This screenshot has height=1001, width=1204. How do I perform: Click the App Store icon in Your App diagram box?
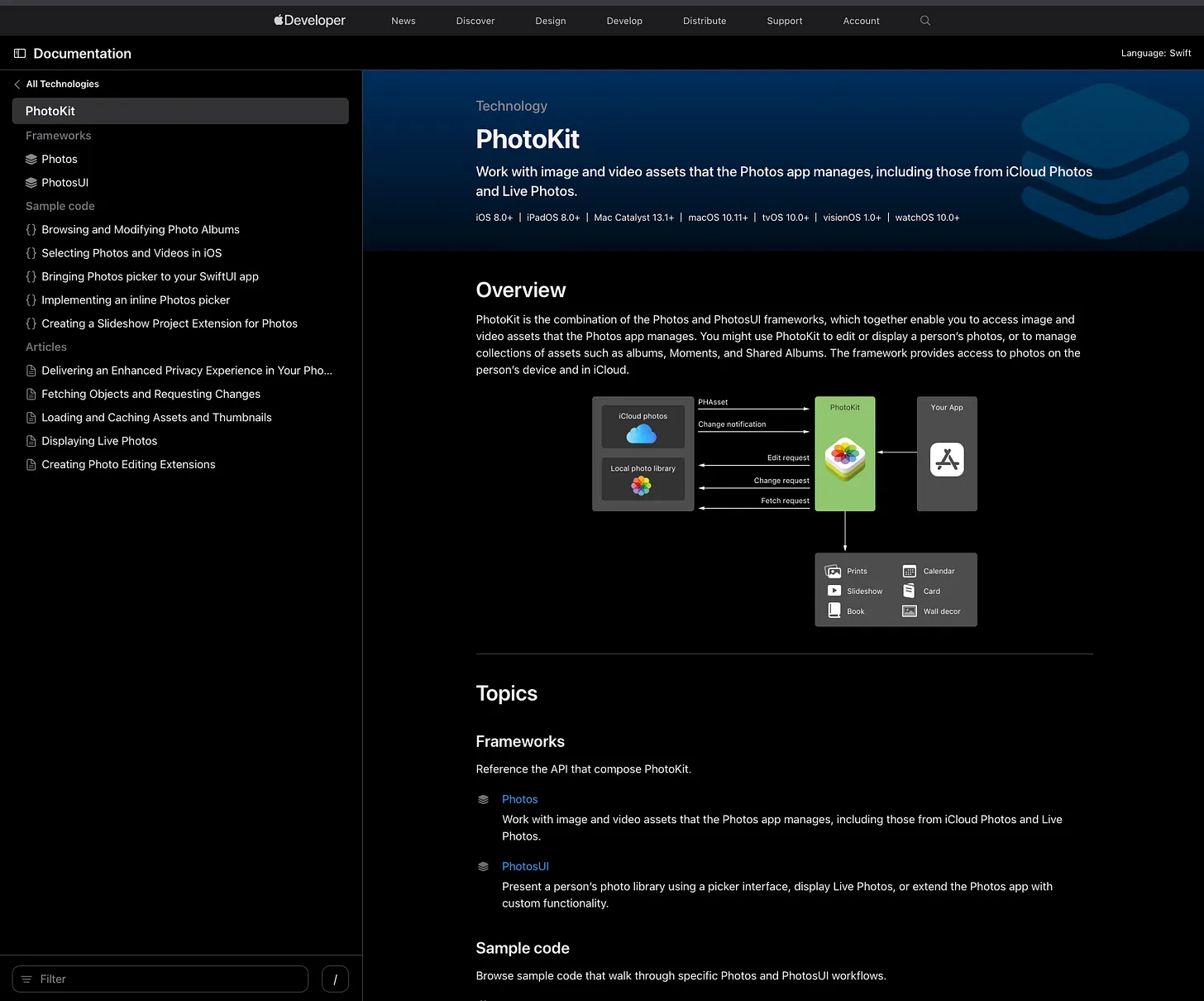click(947, 460)
